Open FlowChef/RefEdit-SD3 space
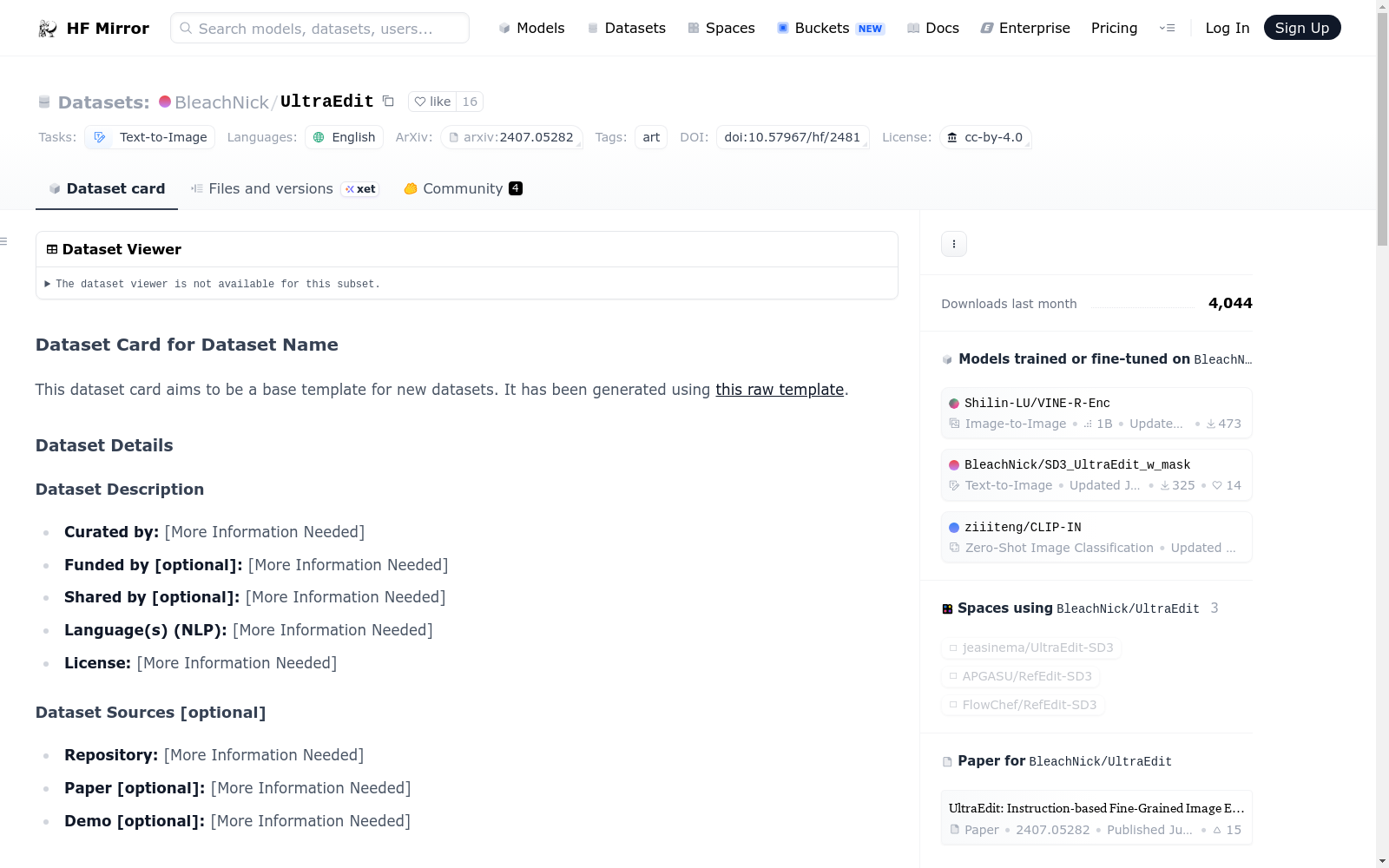This screenshot has width=1389, height=868. 1023,705
